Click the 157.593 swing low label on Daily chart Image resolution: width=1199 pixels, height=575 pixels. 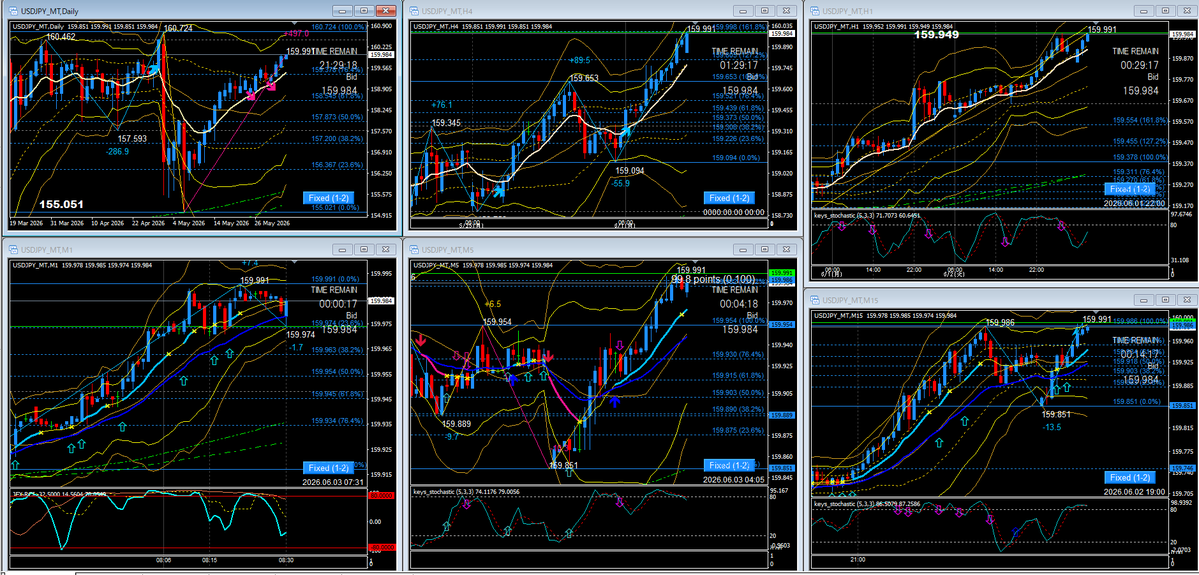132,139
